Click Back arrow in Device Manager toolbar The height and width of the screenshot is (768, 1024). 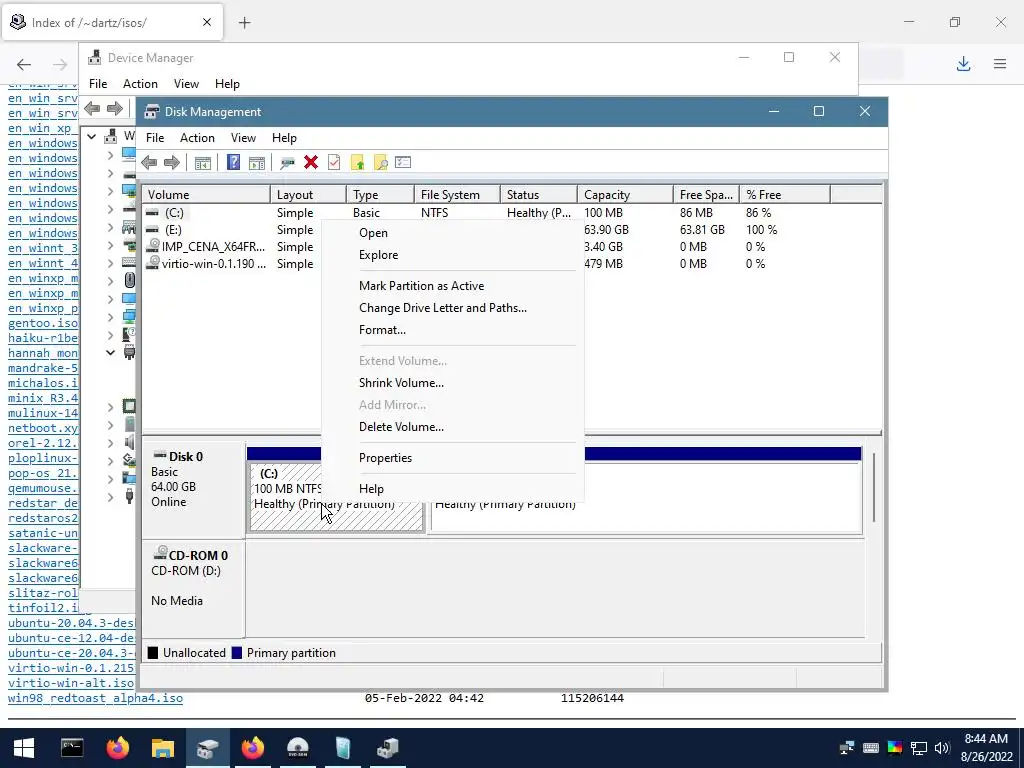[x=92, y=108]
